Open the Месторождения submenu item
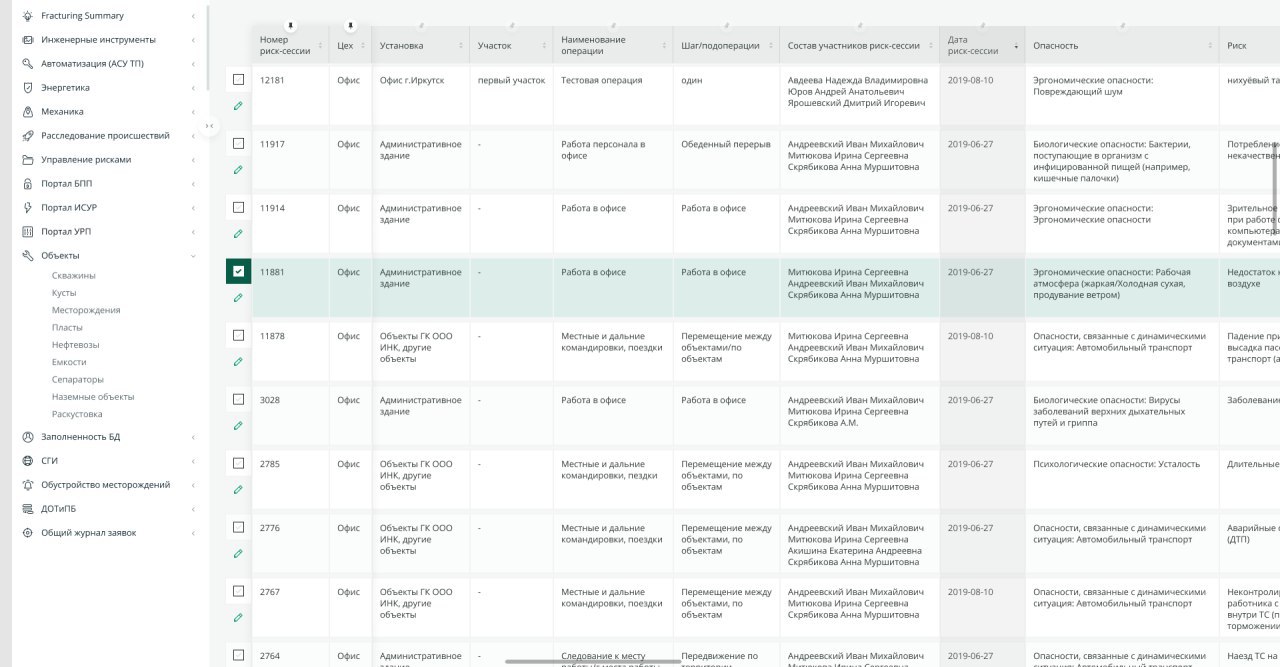1280x667 pixels. point(86,310)
